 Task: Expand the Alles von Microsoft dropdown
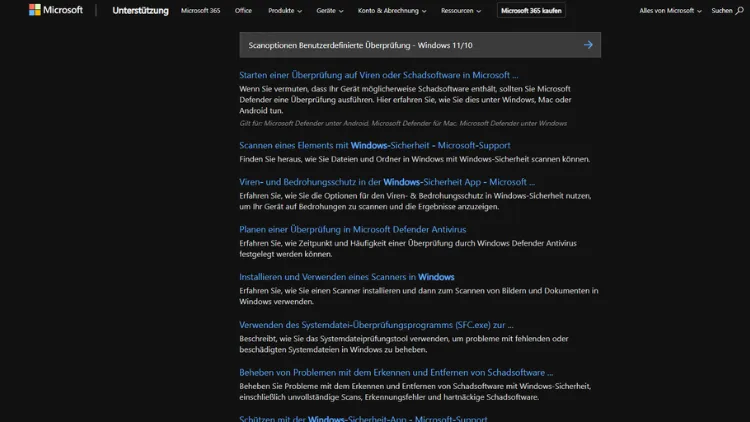(670, 11)
